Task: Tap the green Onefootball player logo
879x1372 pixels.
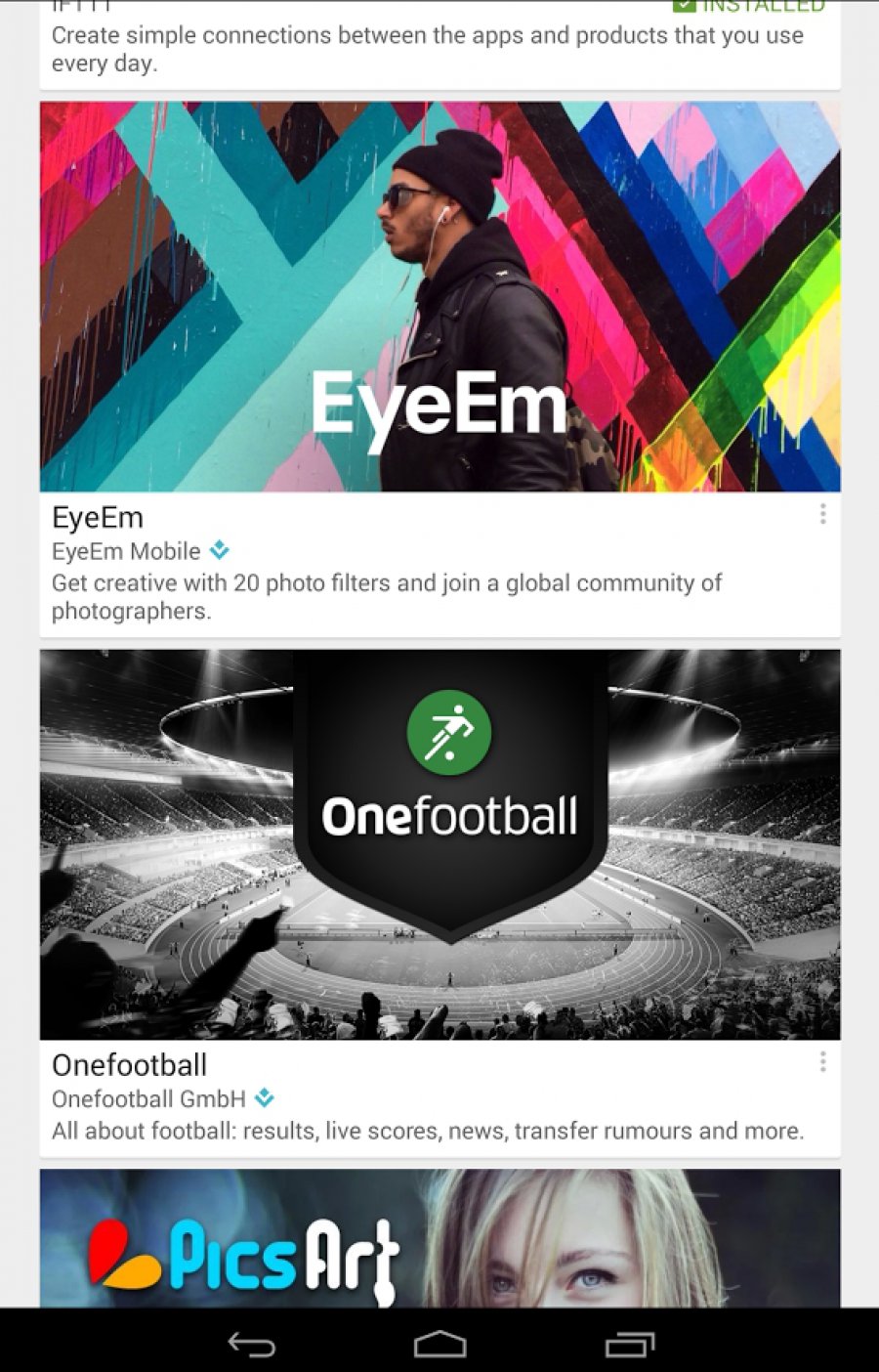Action: (x=449, y=733)
